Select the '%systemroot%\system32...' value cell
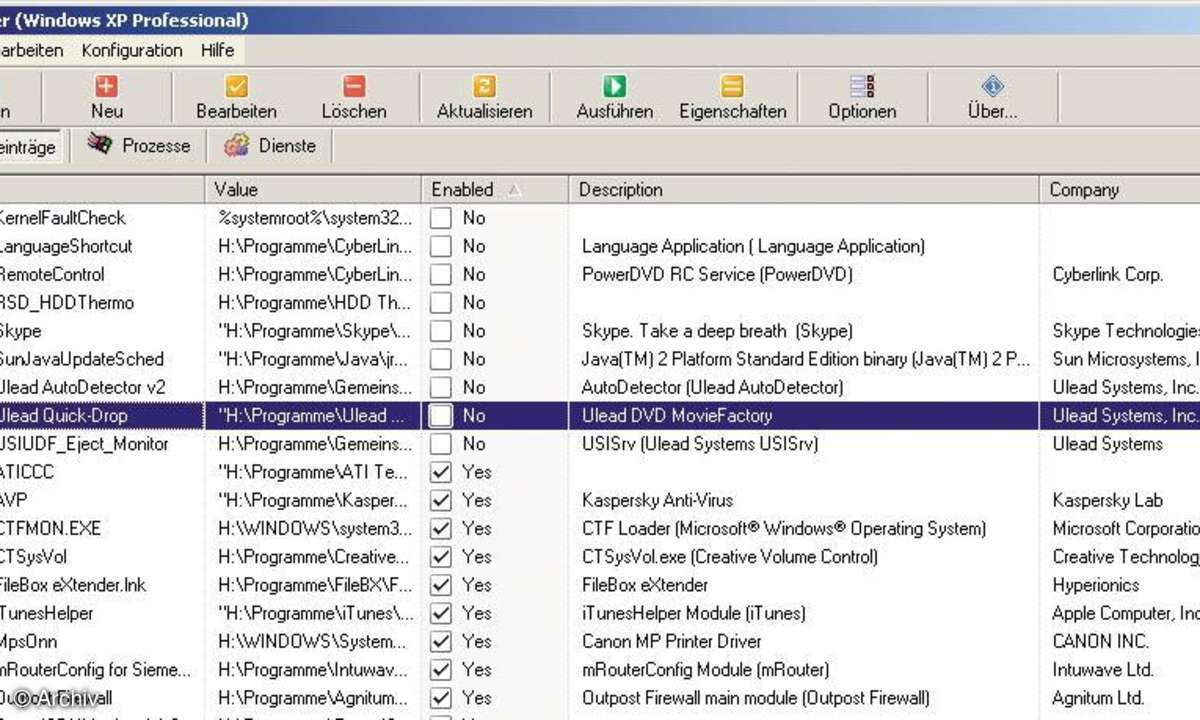 314,218
